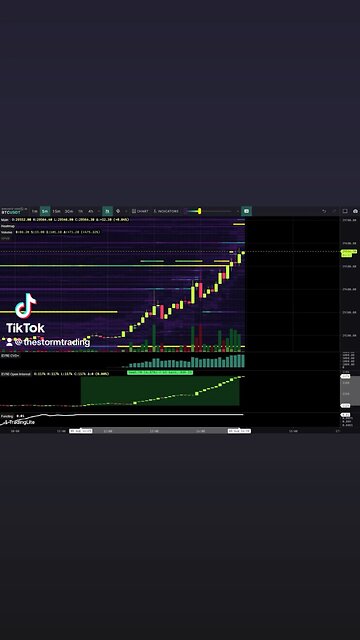Screen dimensions: 360x640
Task: Click icon left of CHART button
Action: coord(118,211)
